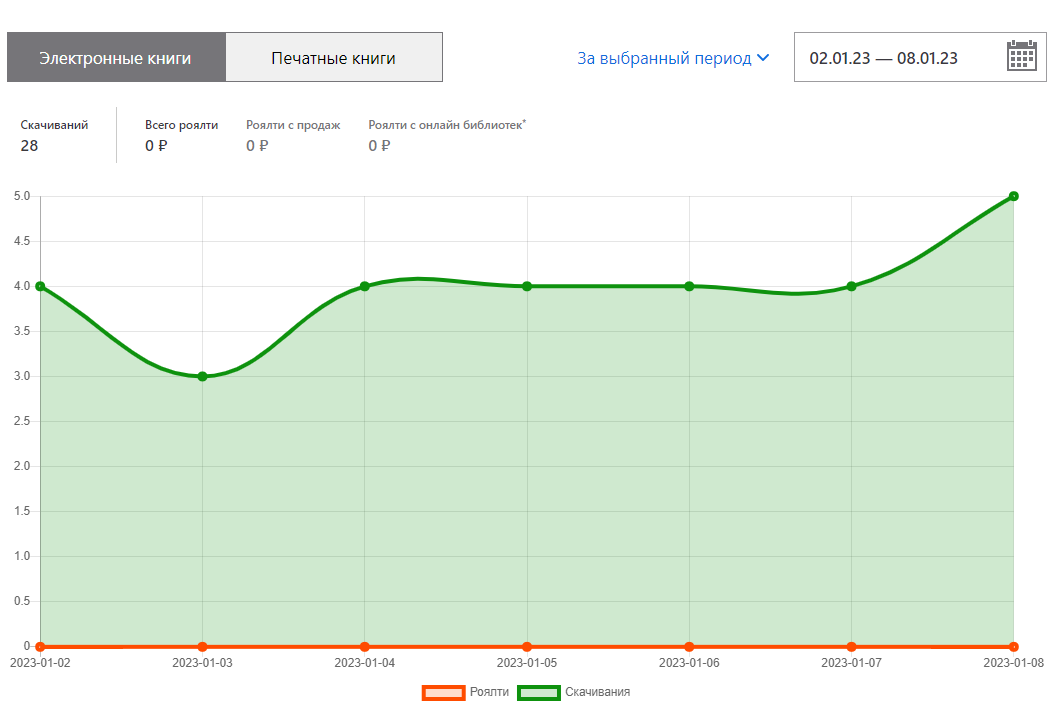Click royalty data point for 2023-01-04
The width and height of the screenshot is (1064, 722).
(x=364, y=647)
